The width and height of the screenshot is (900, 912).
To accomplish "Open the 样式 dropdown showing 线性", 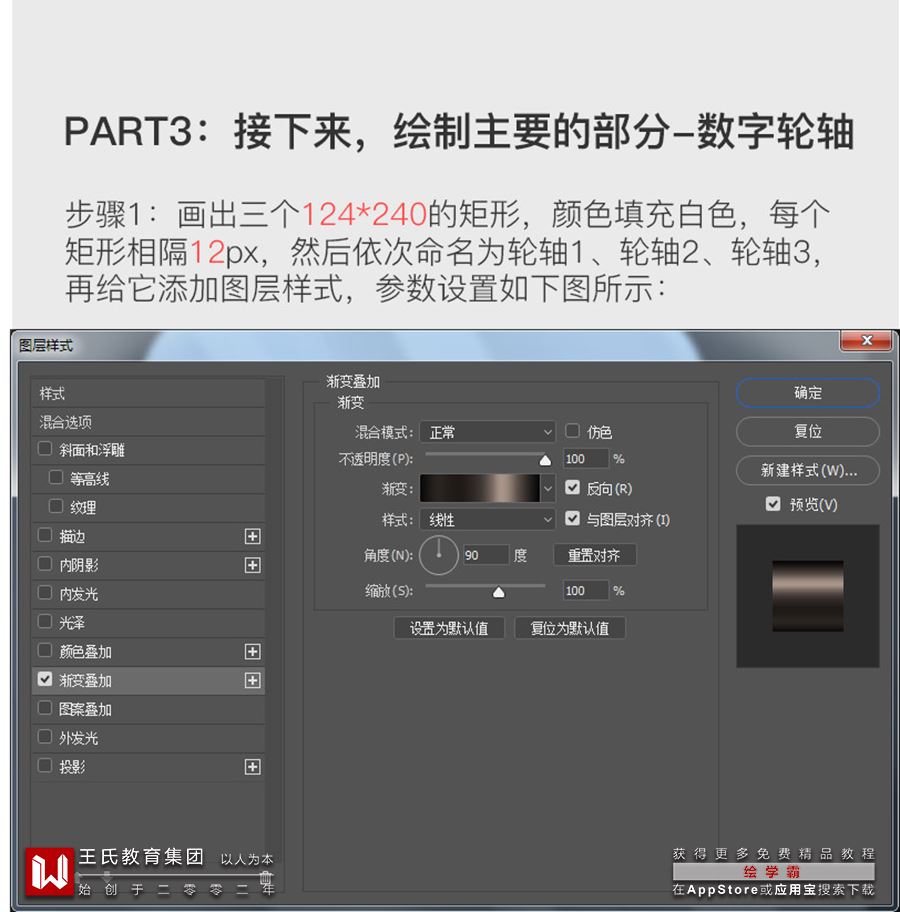I will (487, 519).
